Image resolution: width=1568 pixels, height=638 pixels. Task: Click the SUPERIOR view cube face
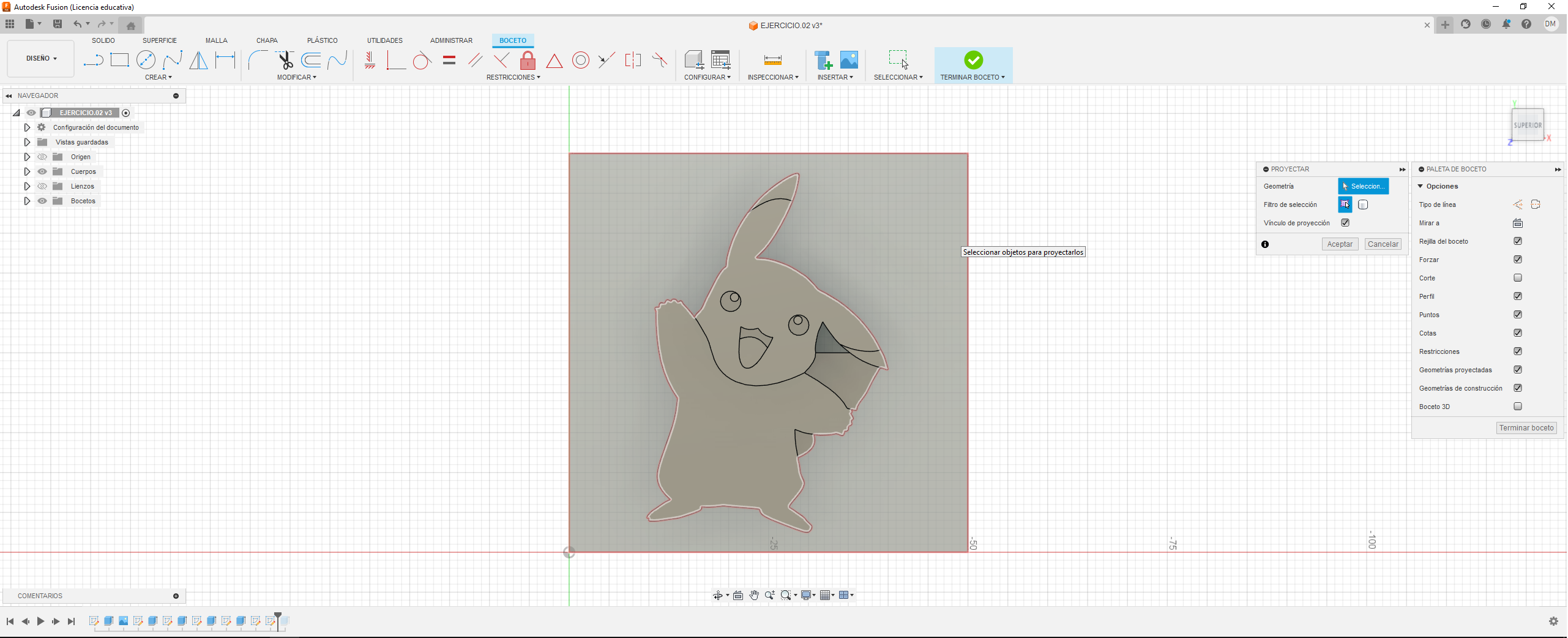(x=1528, y=125)
